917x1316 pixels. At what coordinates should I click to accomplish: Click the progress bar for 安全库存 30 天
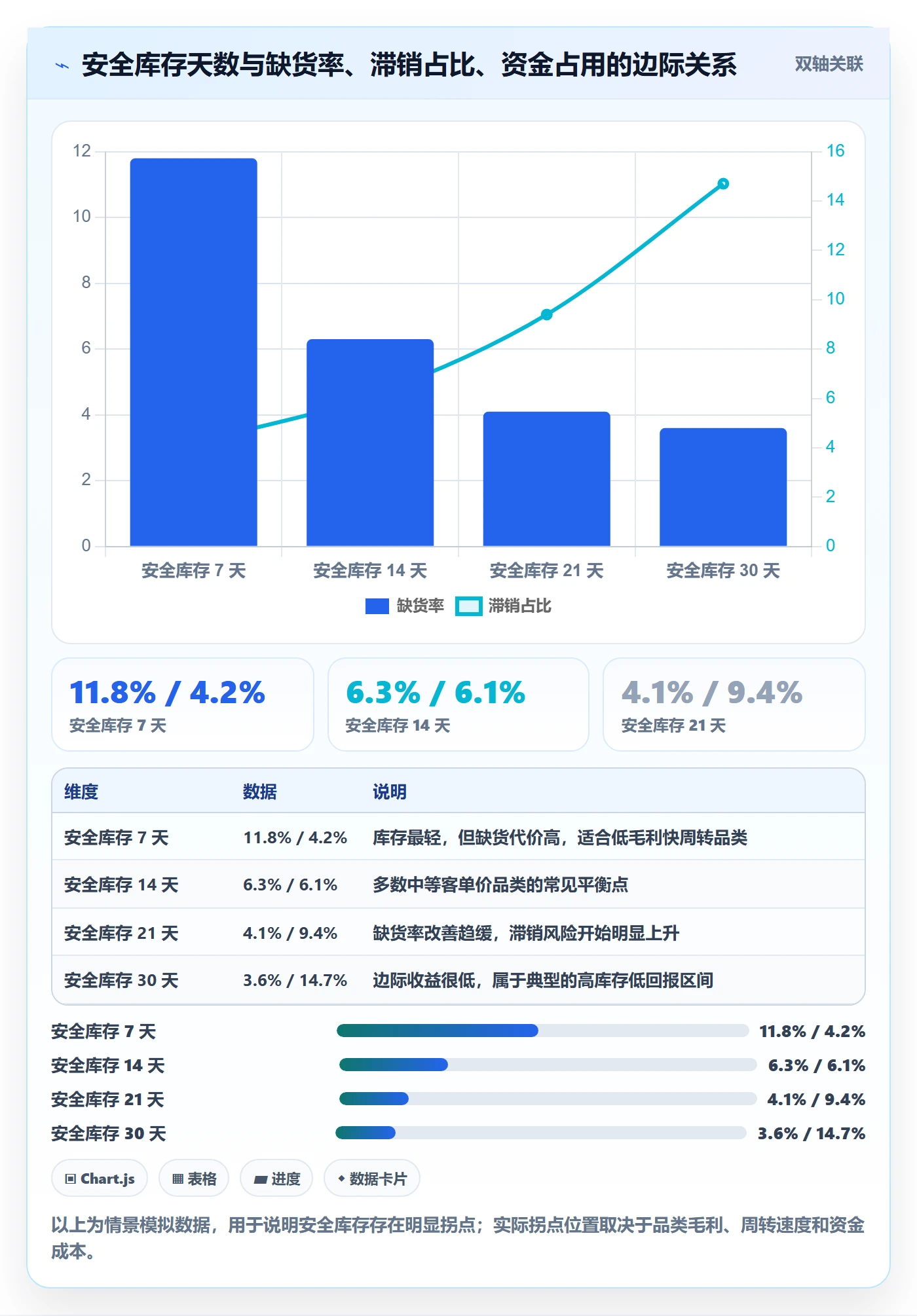click(x=541, y=1133)
